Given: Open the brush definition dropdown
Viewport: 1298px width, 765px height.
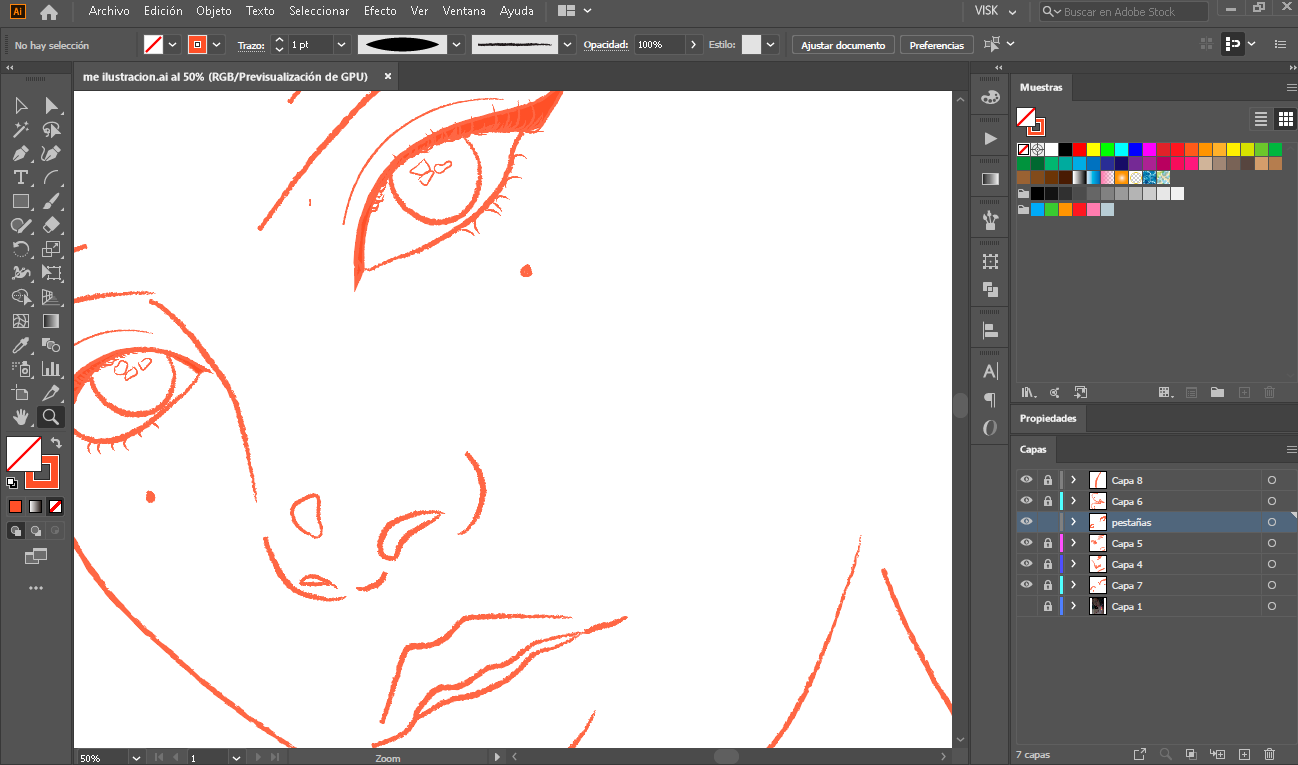Looking at the screenshot, I should [x=569, y=45].
